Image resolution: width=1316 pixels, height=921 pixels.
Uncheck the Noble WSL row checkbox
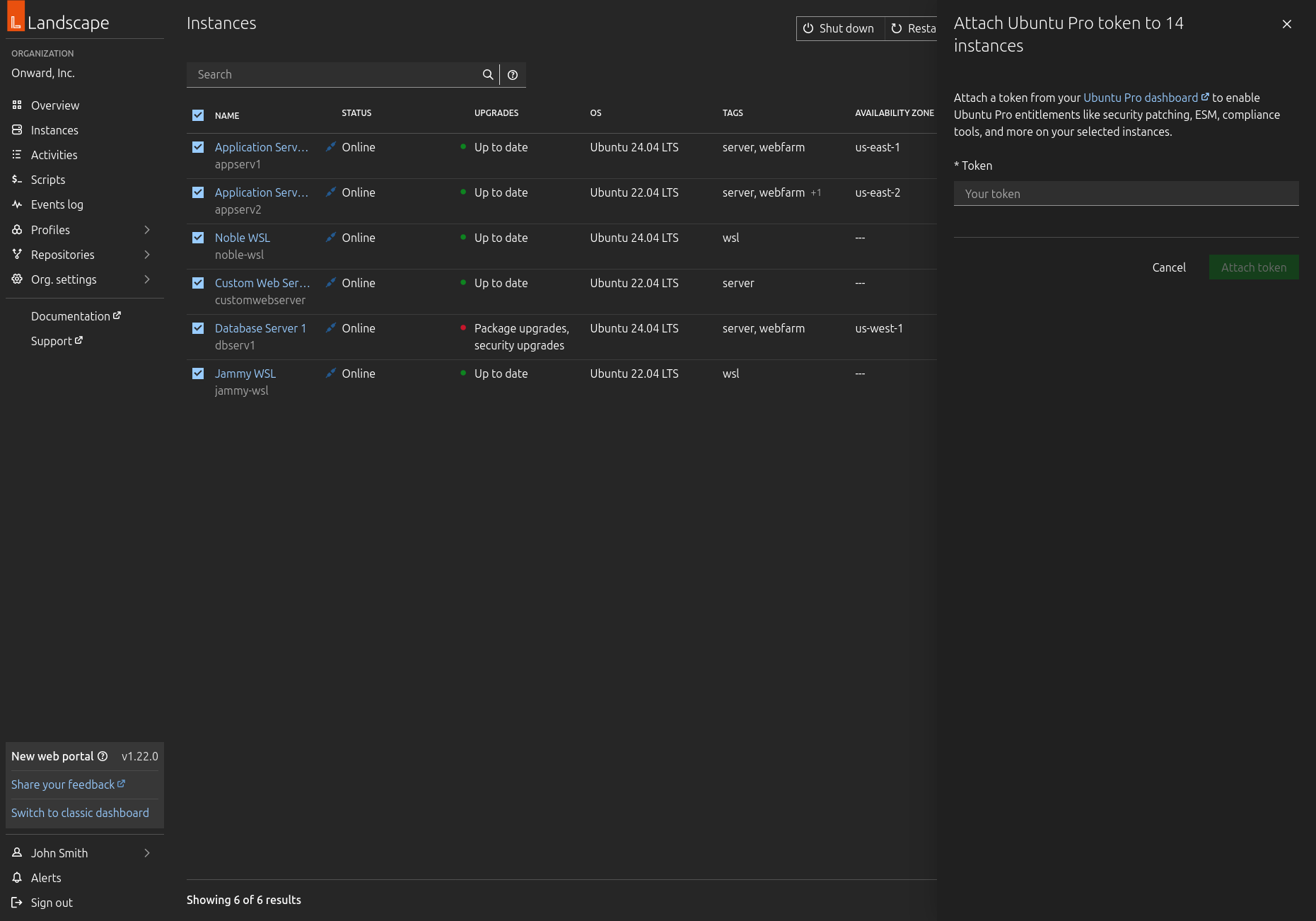[x=198, y=238]
